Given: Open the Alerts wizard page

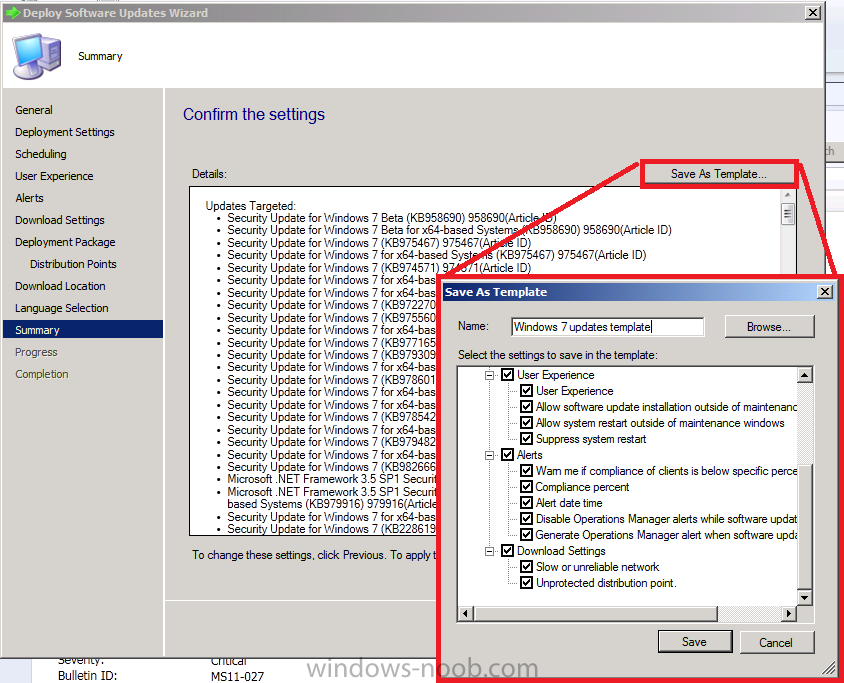Looking at the screenshot, I should (30, 198).
